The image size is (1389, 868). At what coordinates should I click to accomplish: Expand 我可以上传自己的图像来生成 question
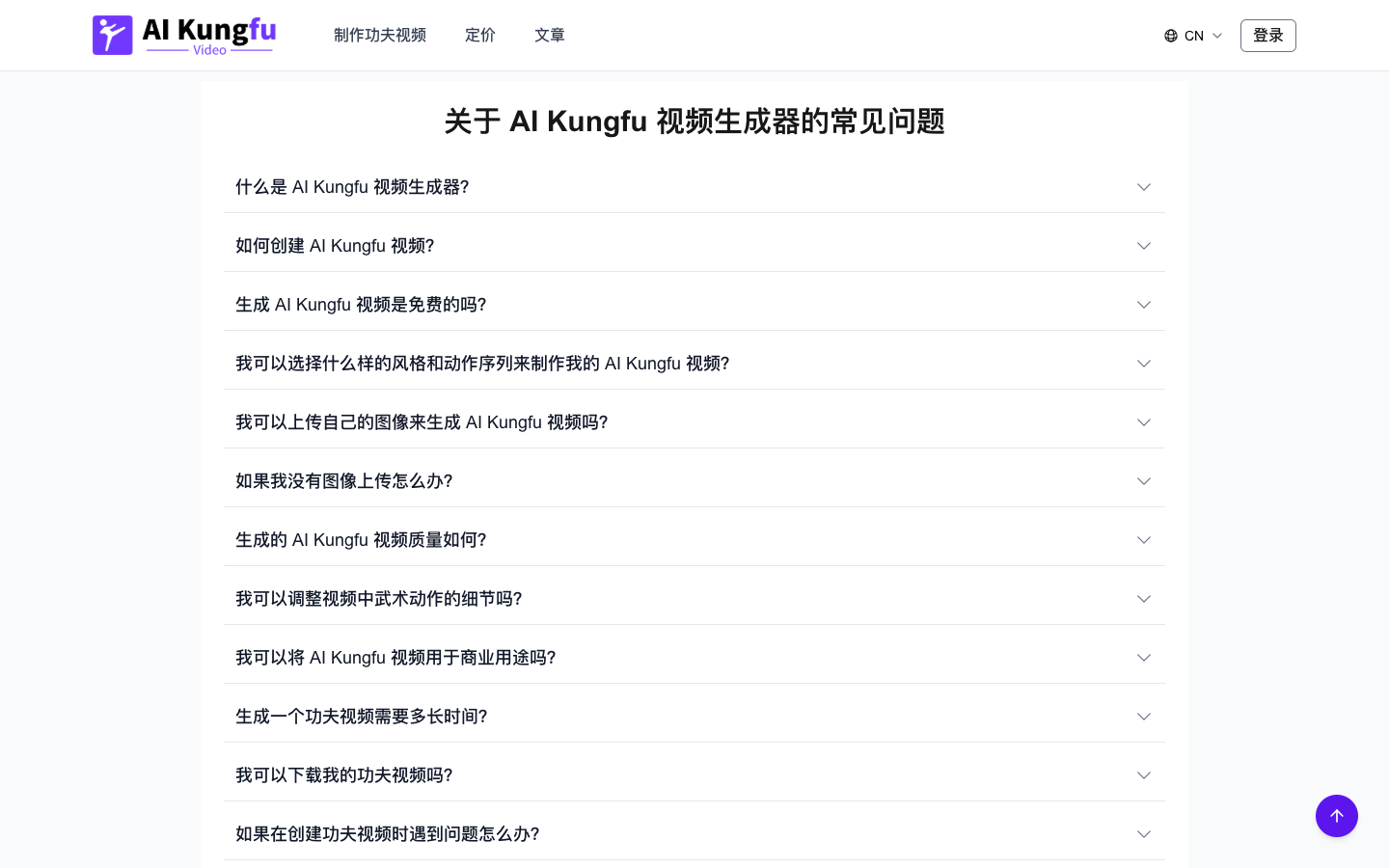(x=694, y=422)
